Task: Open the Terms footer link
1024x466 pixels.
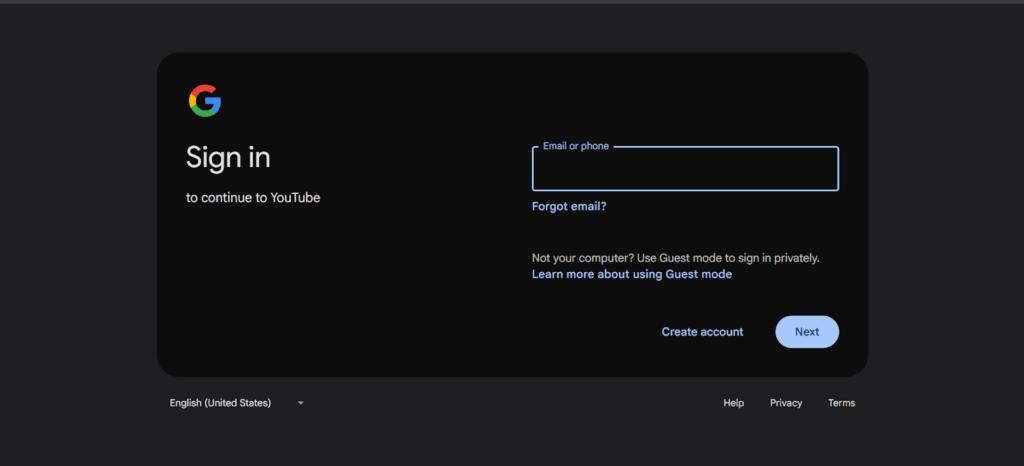Action: tap(841, 403)
